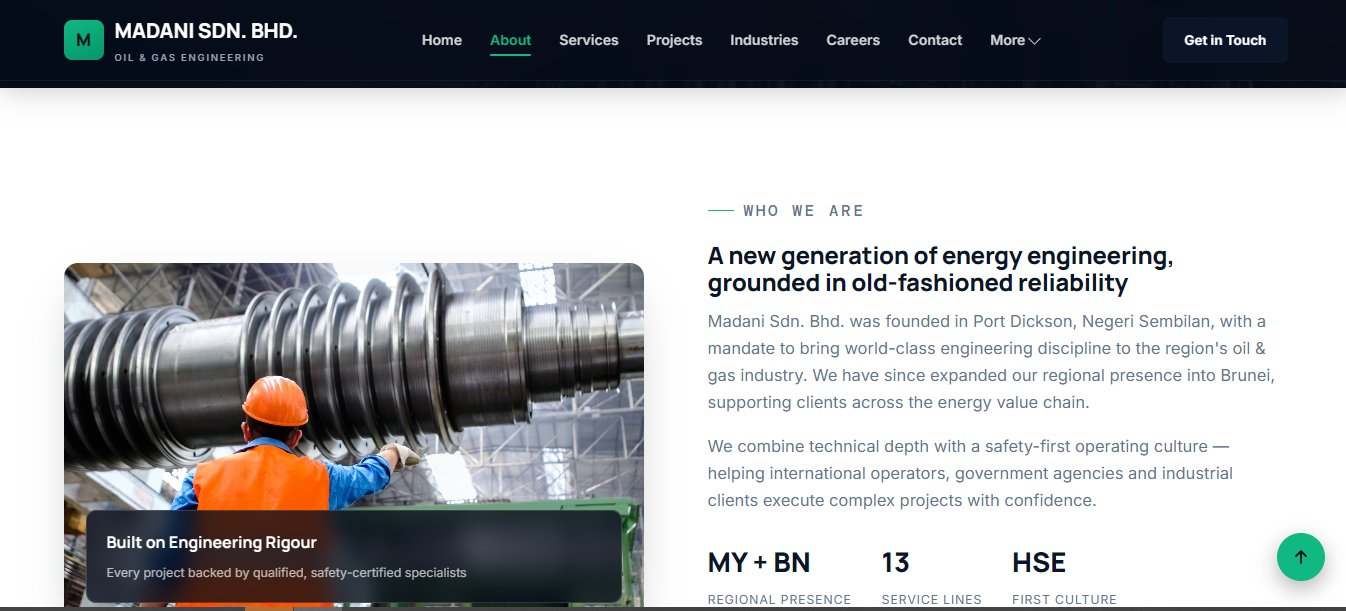Click the MADANI SDN. BHD. brand name
1346x611 pixels.
206,31
